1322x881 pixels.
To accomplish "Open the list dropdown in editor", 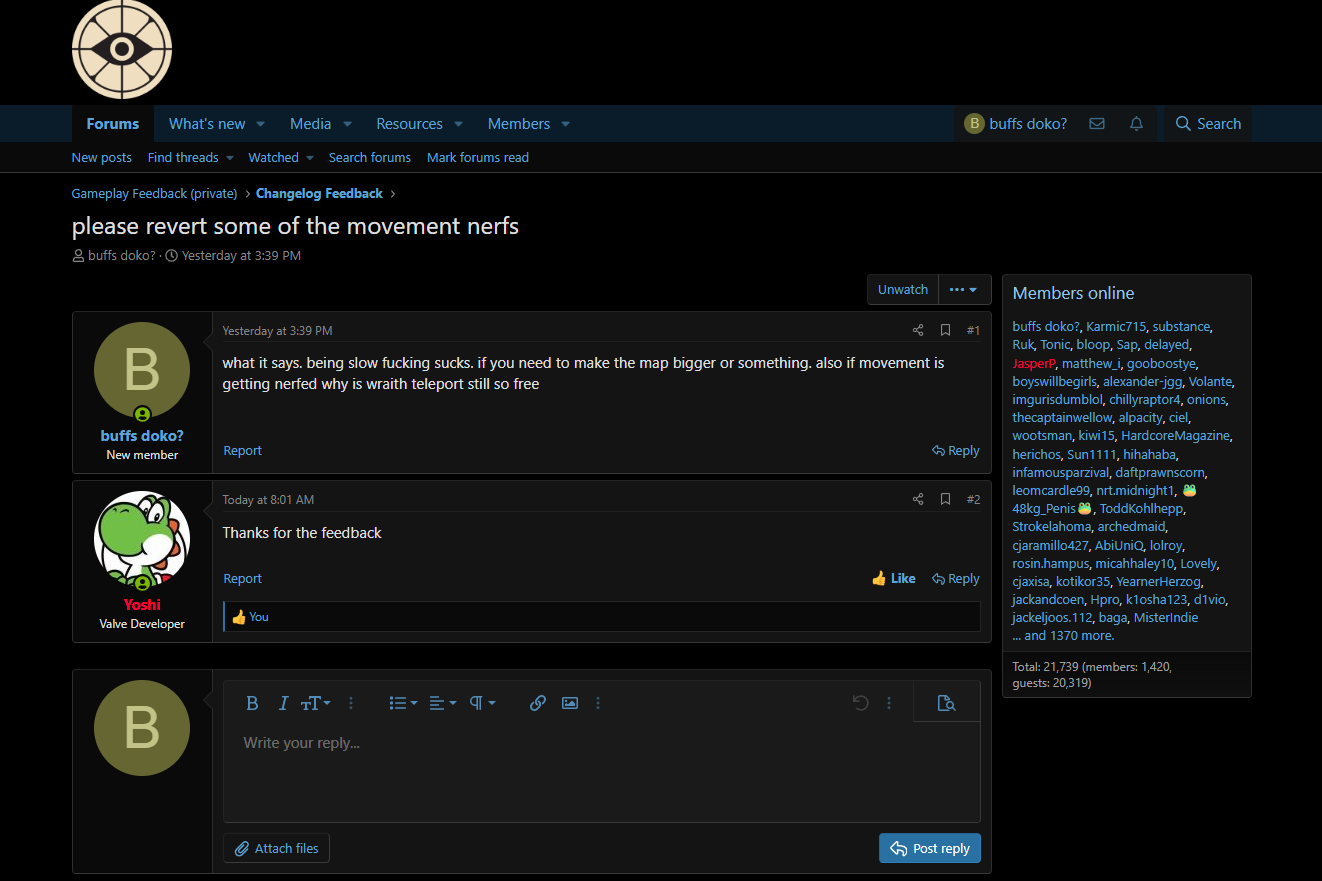I will click(x=403, y=703).
